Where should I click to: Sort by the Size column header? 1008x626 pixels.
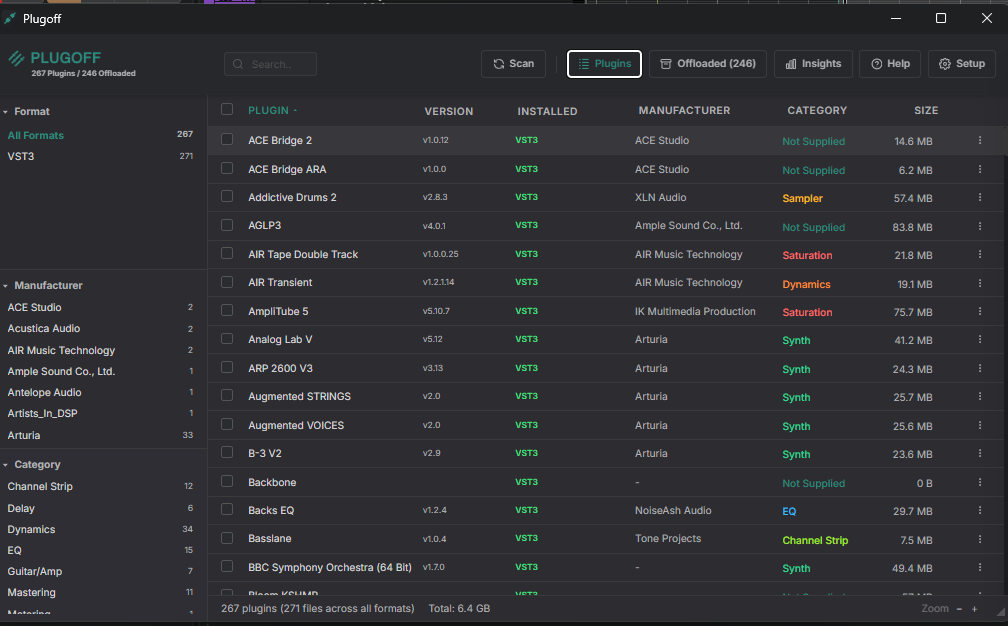click(x=925, y=111)
